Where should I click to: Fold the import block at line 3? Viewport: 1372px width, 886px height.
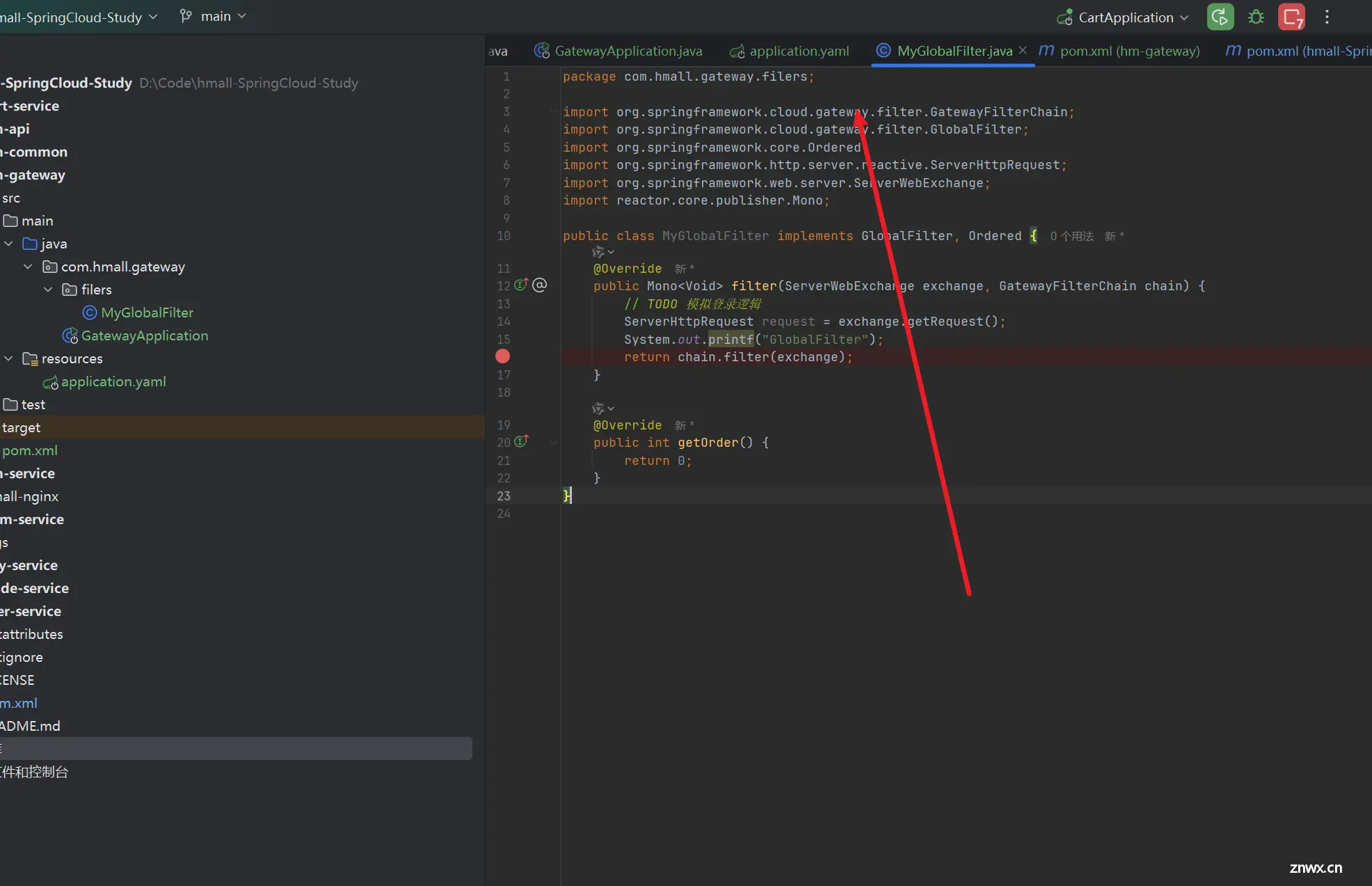pos(554,111)
